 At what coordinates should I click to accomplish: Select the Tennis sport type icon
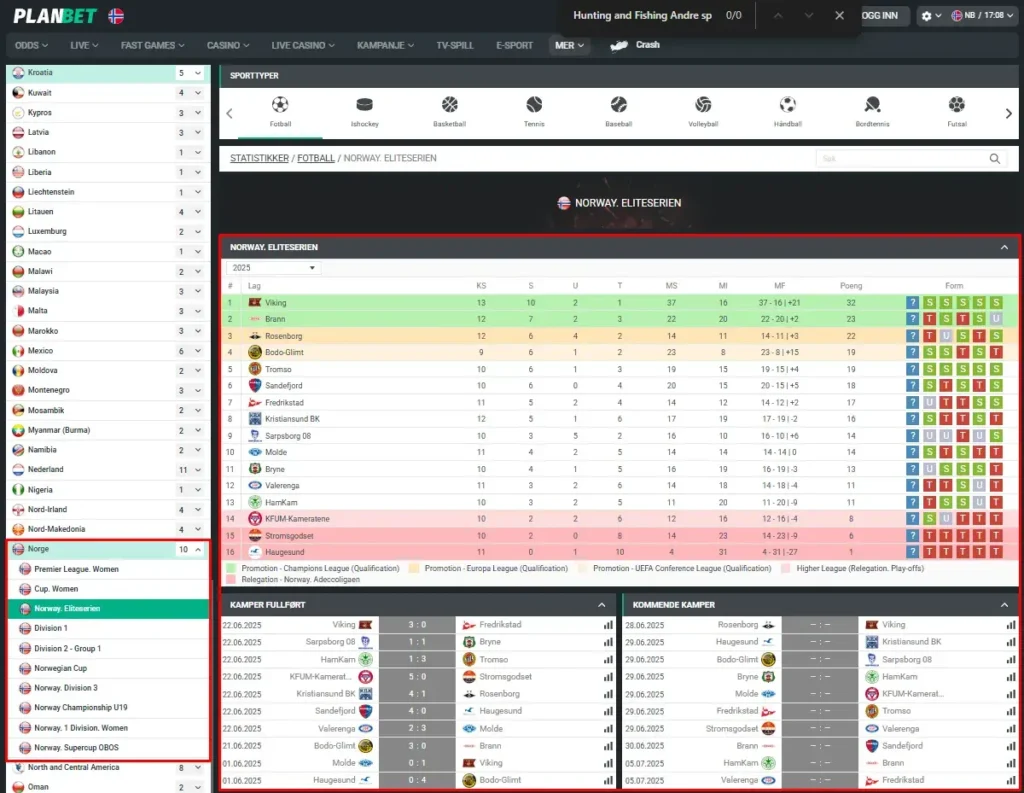tap(534, 105)
